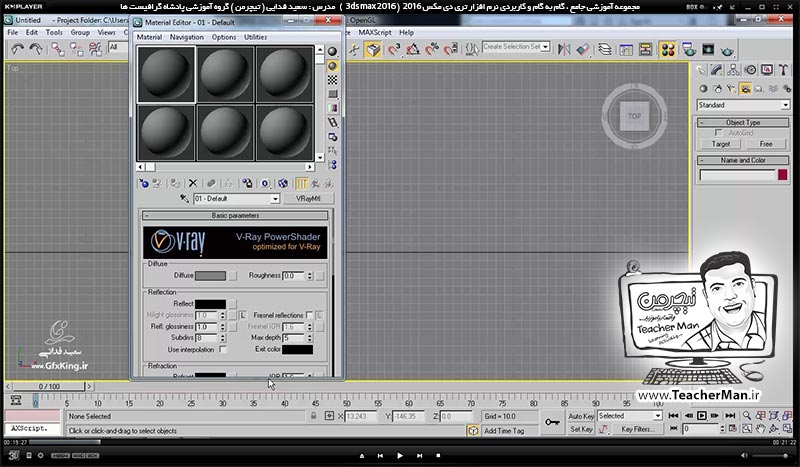Click the Target camera button
The height and width of the screenshot is (467, 800).
pos(721,144)
